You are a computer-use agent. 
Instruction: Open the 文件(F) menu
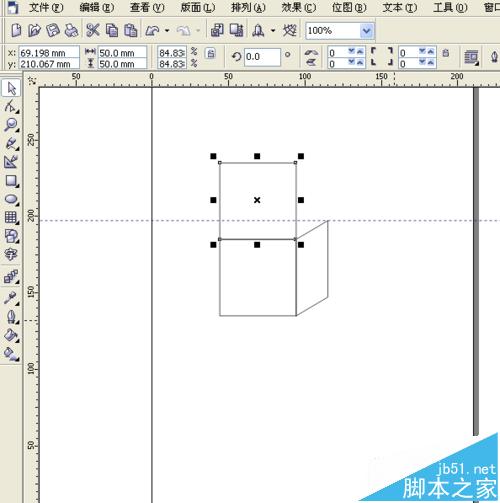(46, 7)
